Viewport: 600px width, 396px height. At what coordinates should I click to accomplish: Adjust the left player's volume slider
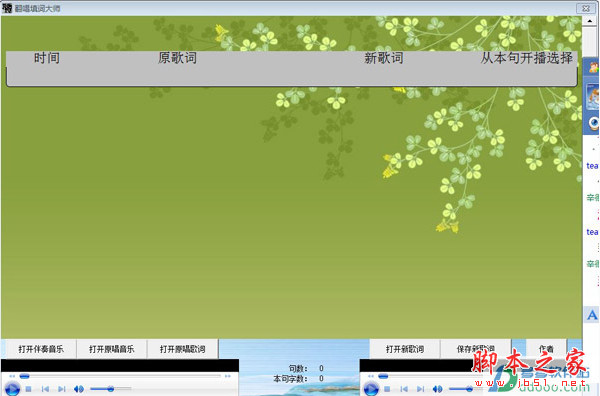[111, 389]
